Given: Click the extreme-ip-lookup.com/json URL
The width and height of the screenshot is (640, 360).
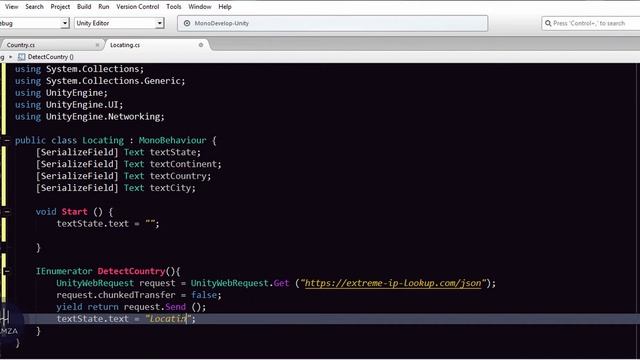Looking at the screenshot, I should pyautogui.click(x=393, y=283).
